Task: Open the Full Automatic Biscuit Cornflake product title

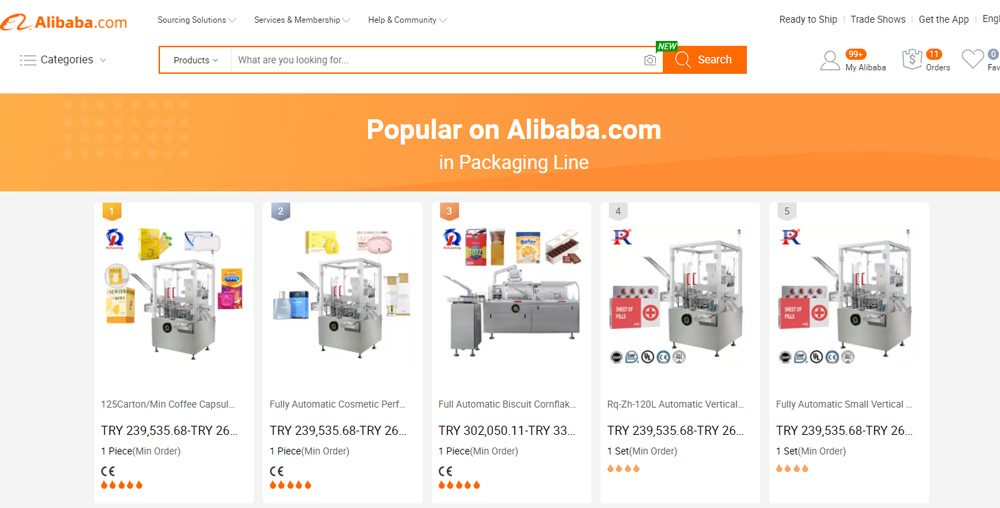Action: click(507, 404)
